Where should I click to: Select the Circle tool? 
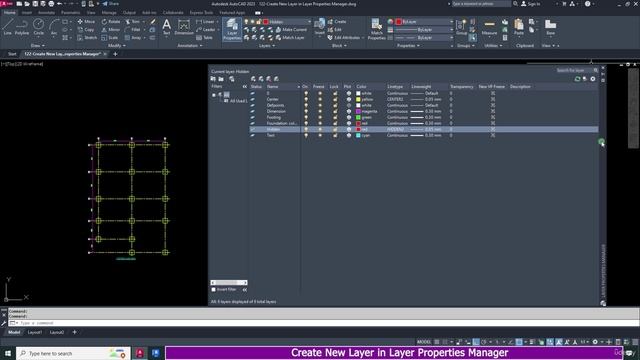coord(38,27)
